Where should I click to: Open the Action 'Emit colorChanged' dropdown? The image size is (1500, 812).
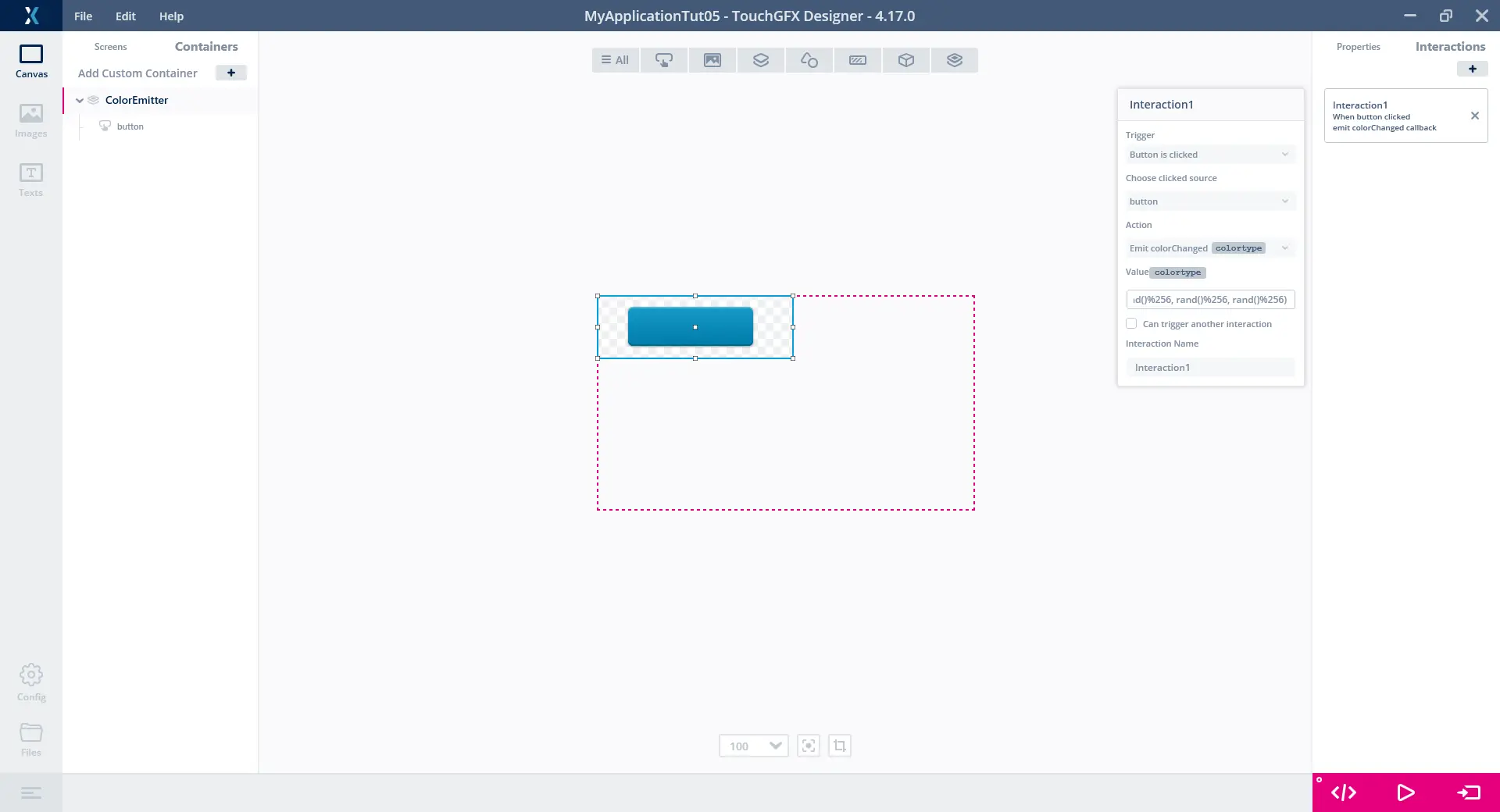click(x=1209, y=248)
